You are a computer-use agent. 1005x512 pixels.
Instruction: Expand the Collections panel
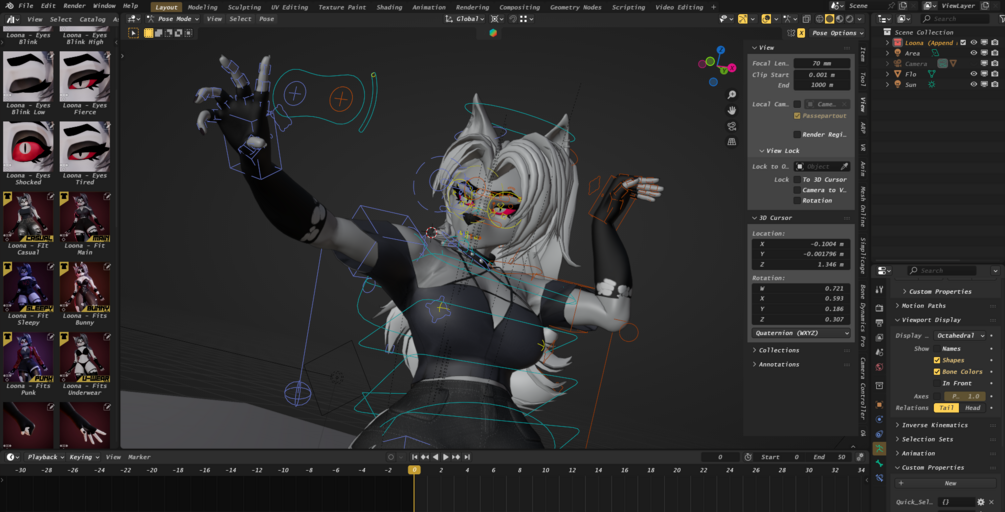point(778,350)
